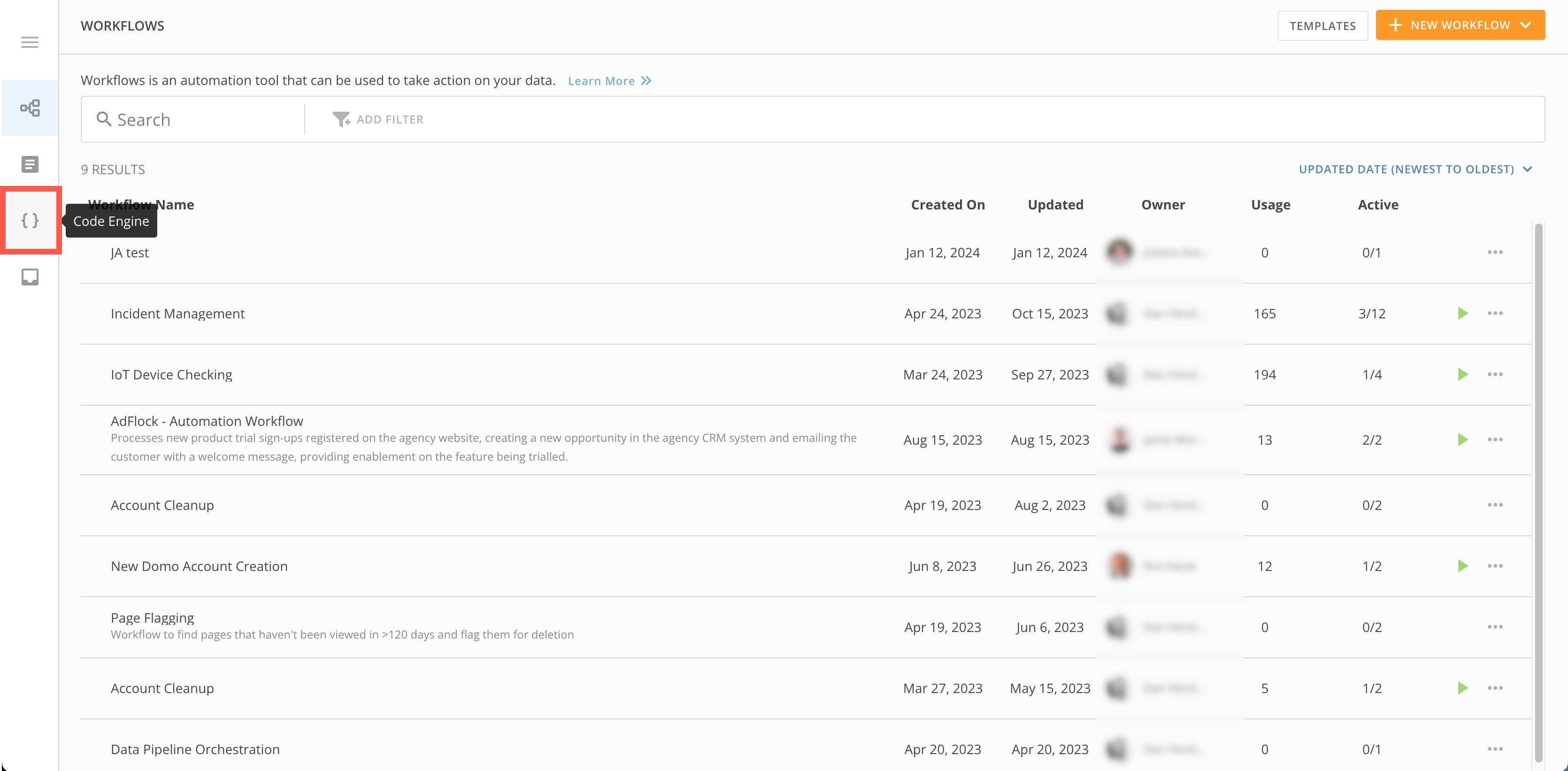Open the New Domo Account Creation workflow
This screenshot has width=1568, height=771.
199,566
